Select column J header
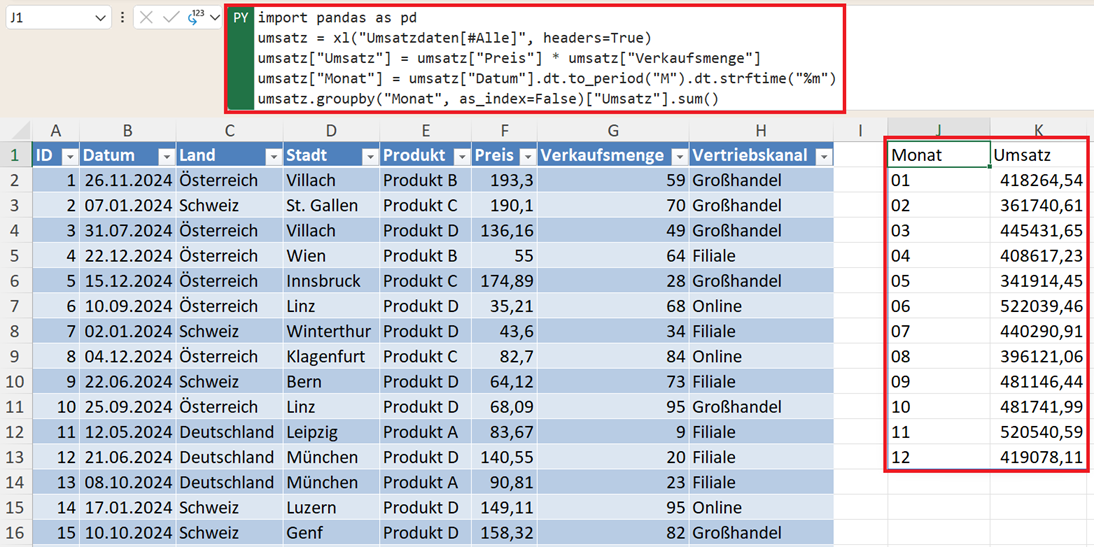The image size is (1094, 547). tap(939, 131)
